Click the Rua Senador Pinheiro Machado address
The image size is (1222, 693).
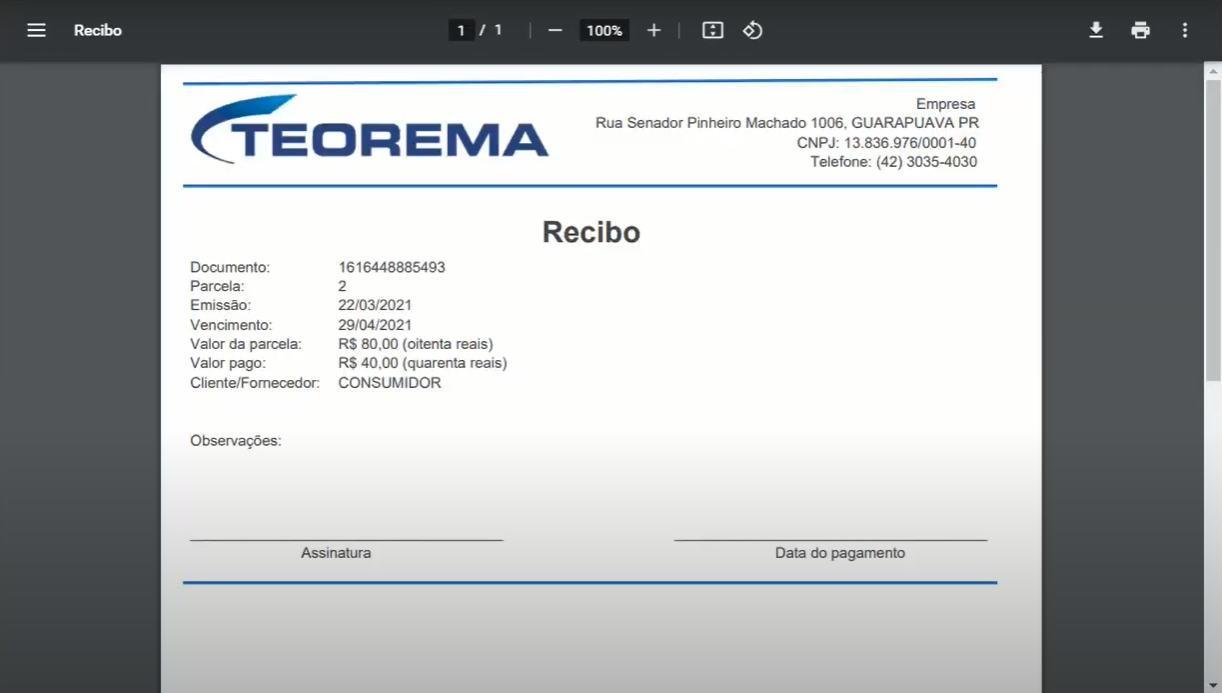click(787, 123)
